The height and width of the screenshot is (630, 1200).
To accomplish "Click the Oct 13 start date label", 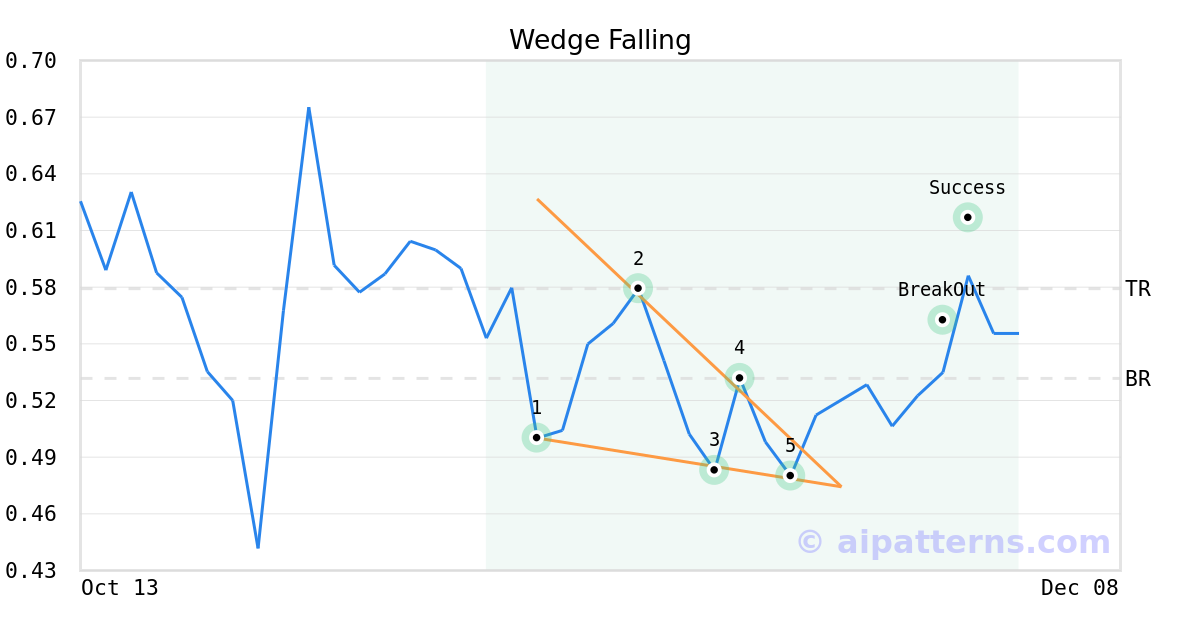I will pos(120,588).
